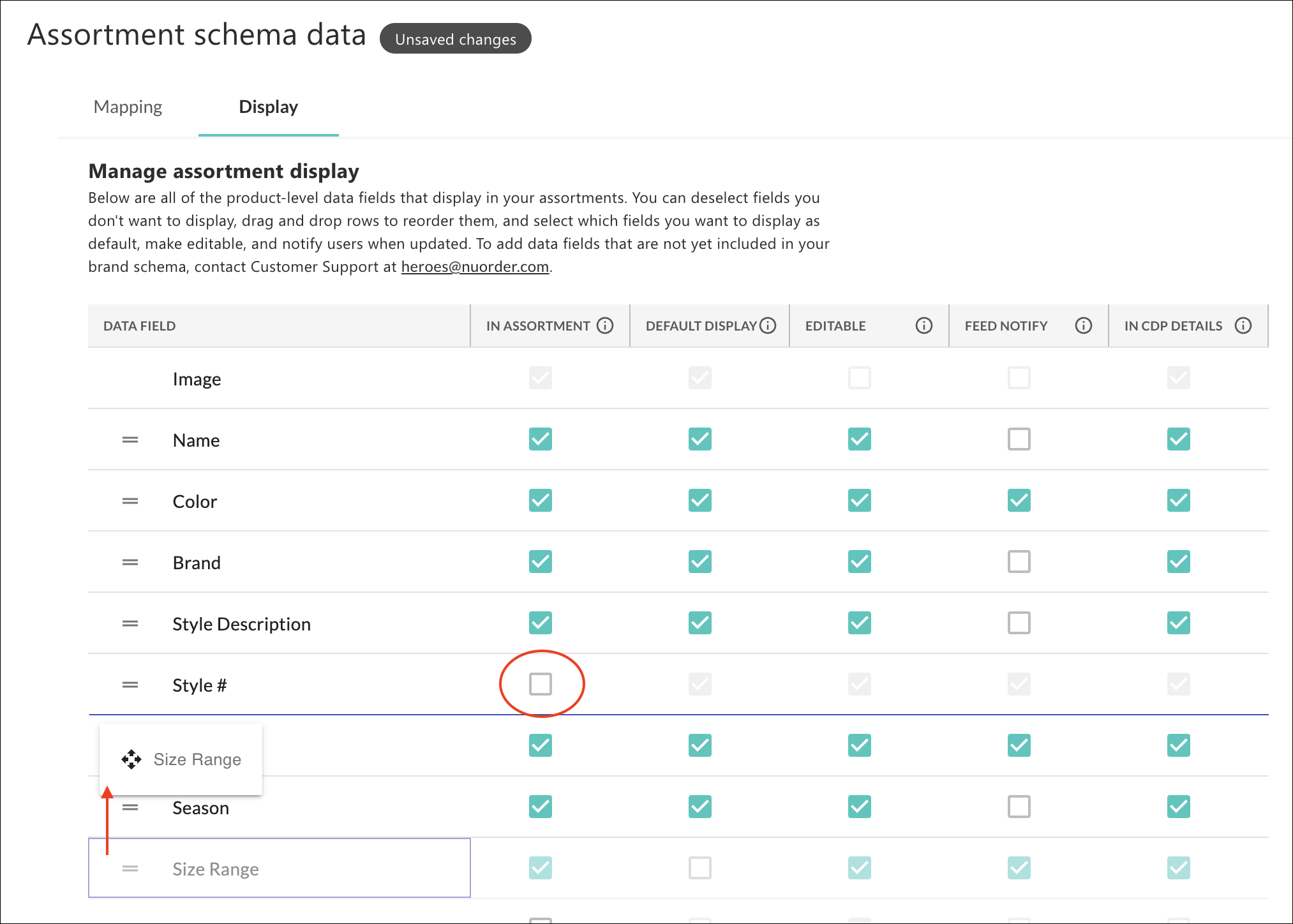The height and width of the screenshot is (924, 1293).
Task: Click info icon in Feed Notify header
Action: pos(1083,326)
